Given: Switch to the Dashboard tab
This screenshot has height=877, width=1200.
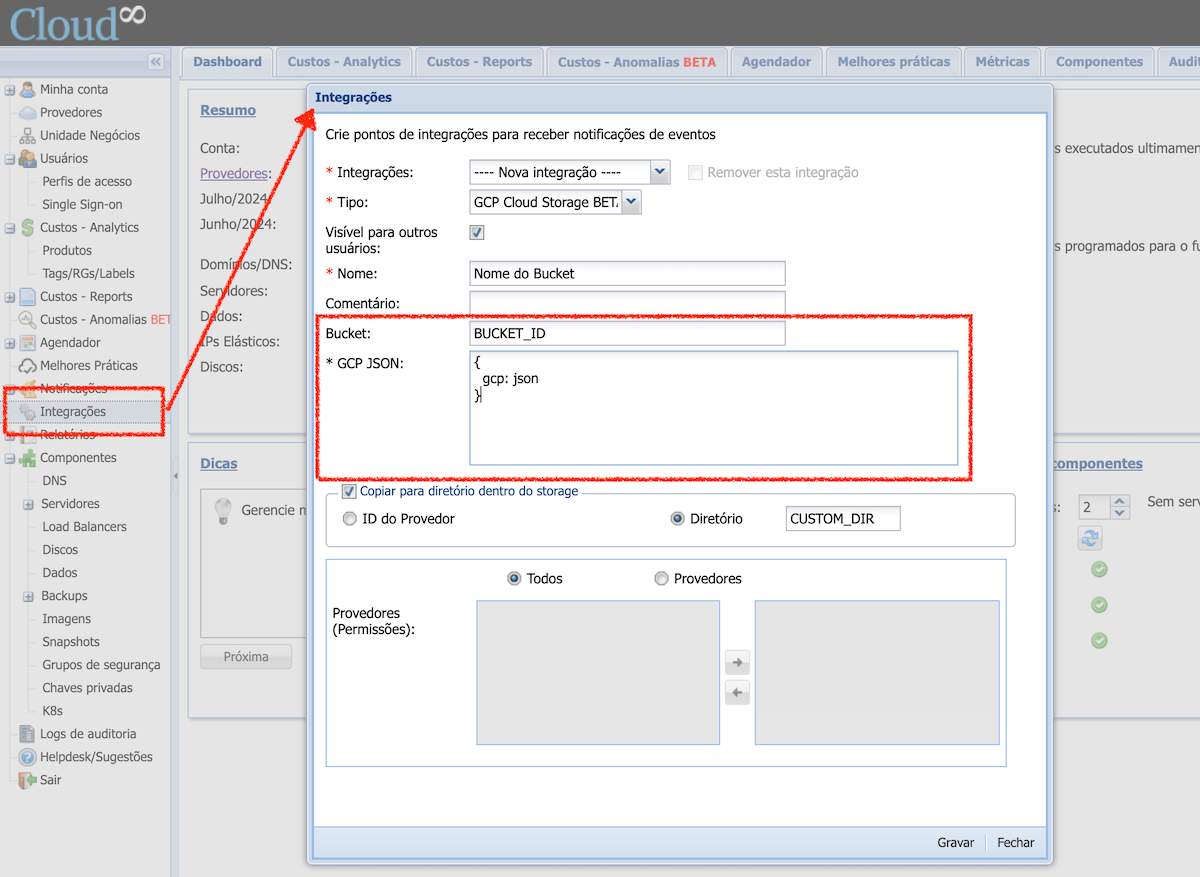Looking at the screenshot, I should pyautogui.click(x=227, y=62).
